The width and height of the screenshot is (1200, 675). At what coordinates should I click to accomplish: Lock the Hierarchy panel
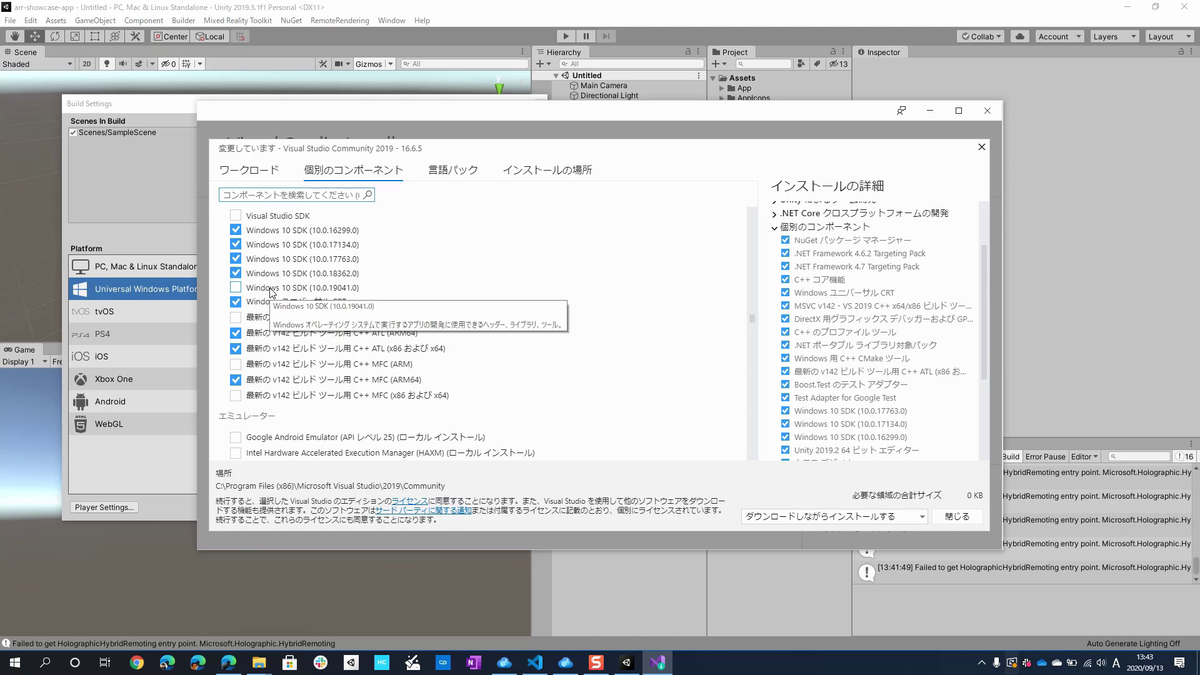tap(689, 52)
